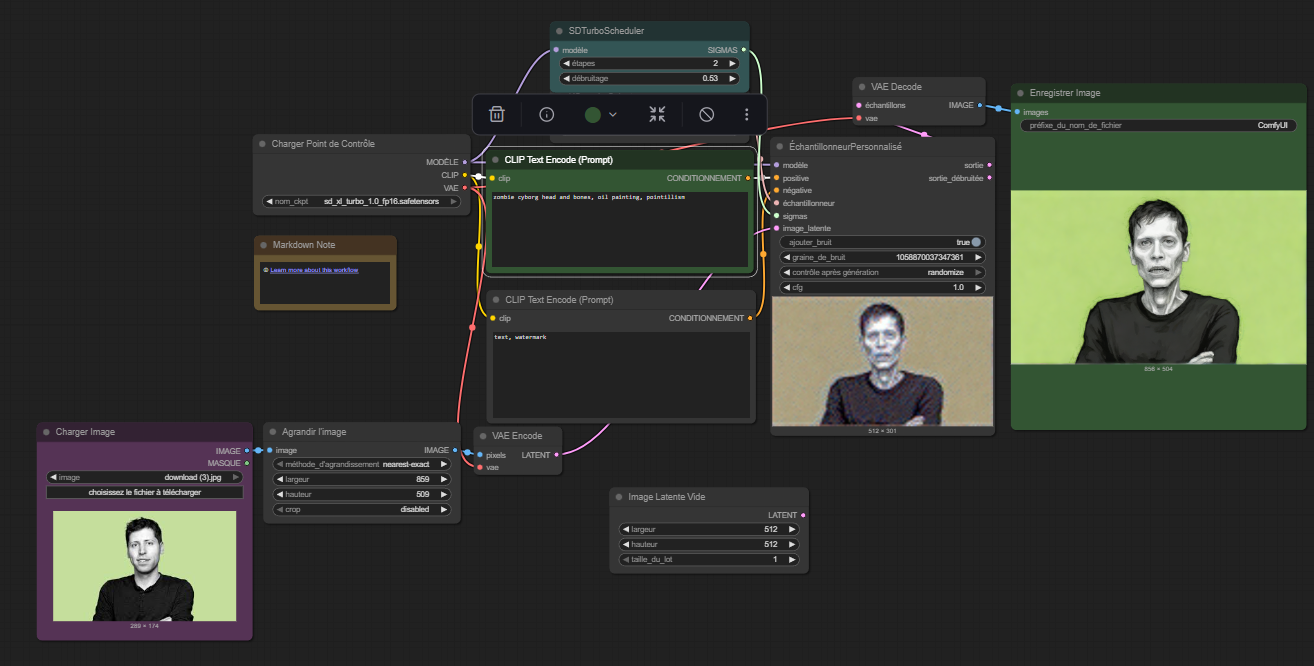Open more options three-dot menu

(x=746, y=115)
